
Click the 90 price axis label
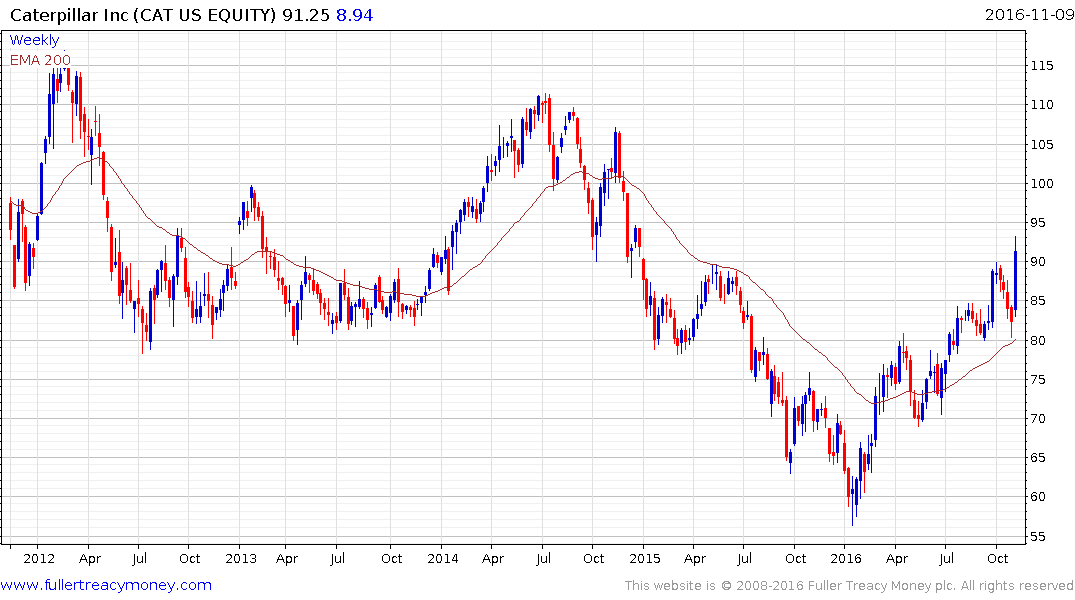1038,261
